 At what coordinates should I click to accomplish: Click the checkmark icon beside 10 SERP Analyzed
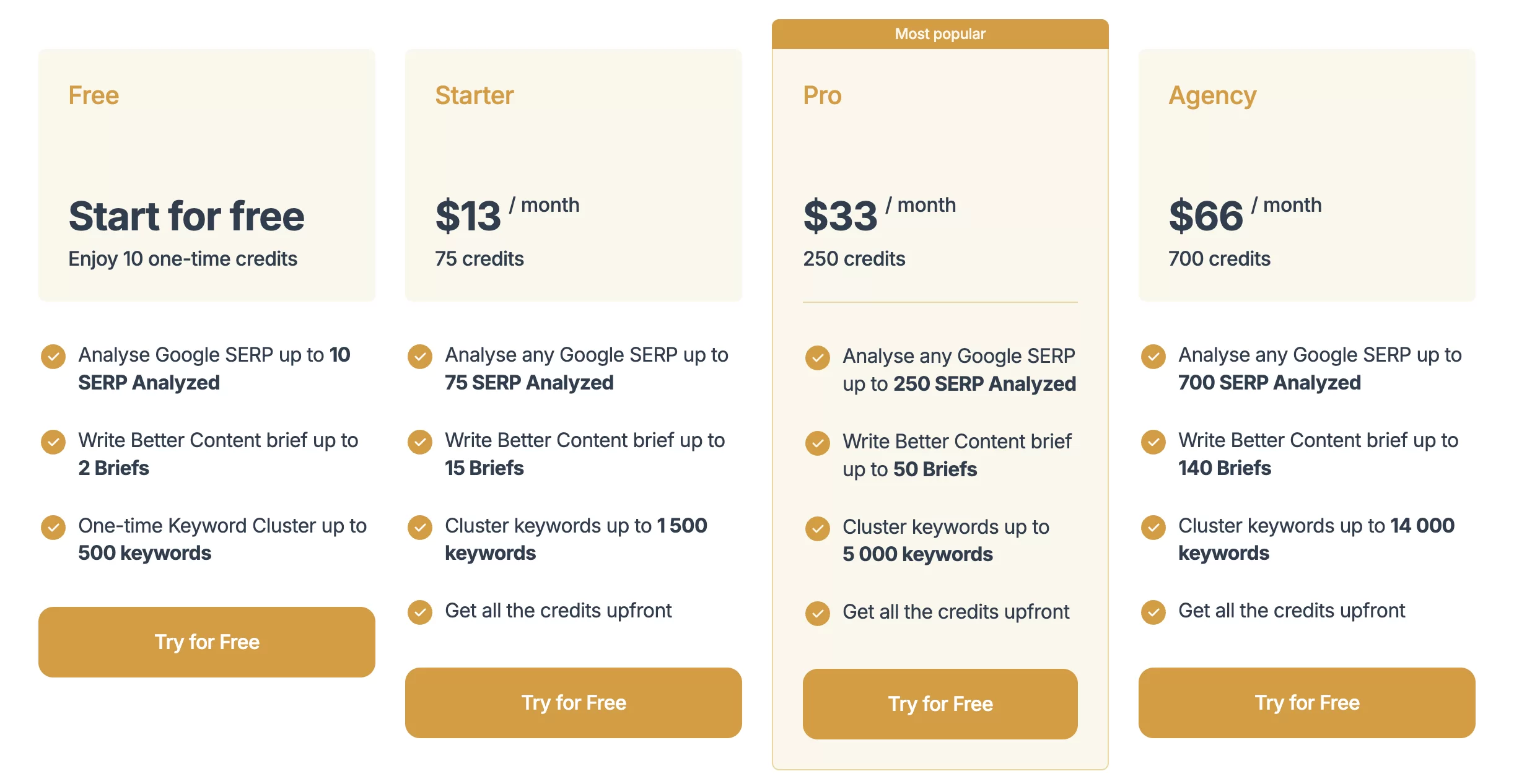(53, 357)
